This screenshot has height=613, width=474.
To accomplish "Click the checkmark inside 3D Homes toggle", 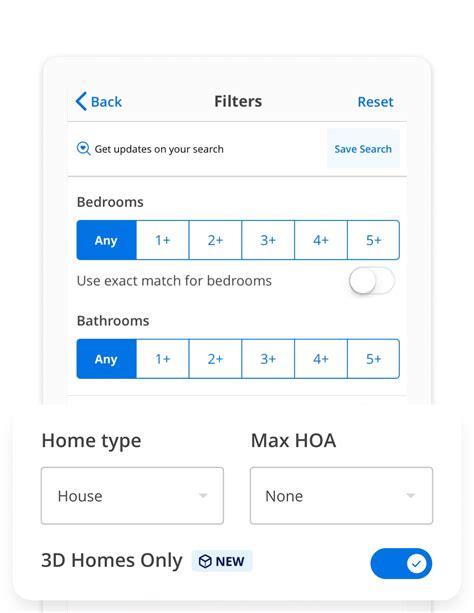I will coord(416,563).
